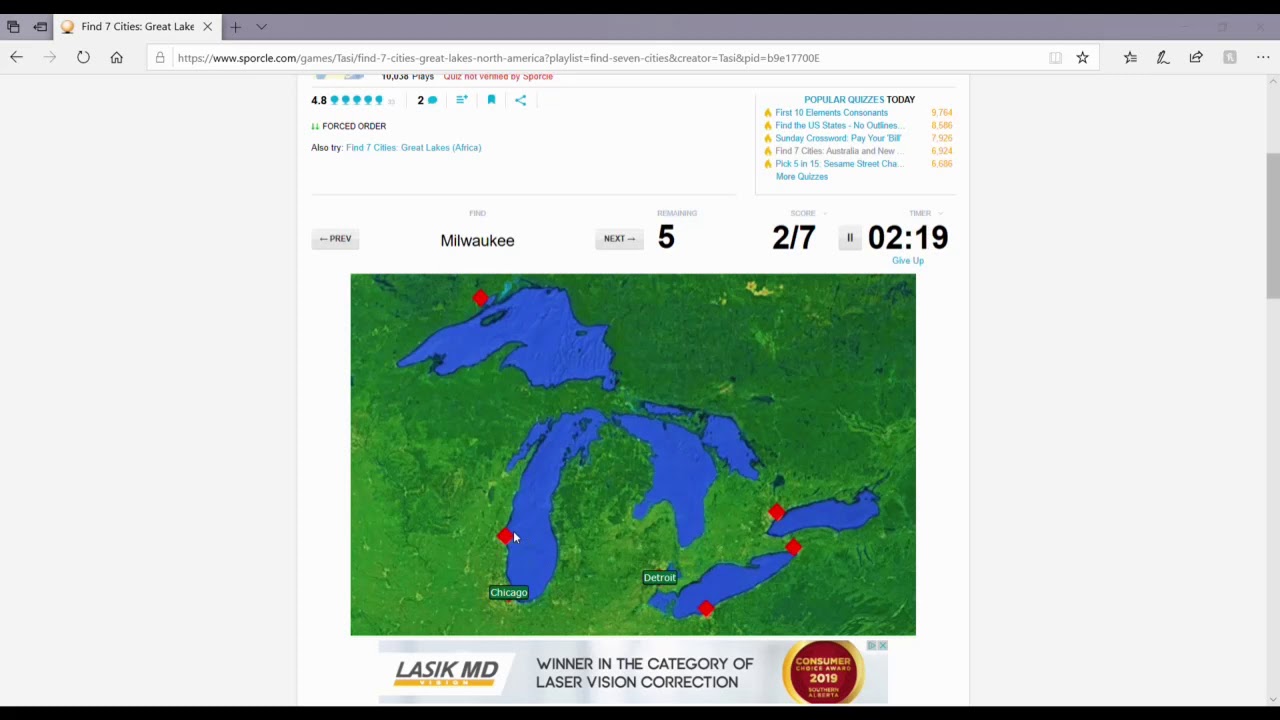1280x720 pixels.
Task: Open browser settings and more menu
Action: pyautogui.click(x=1263, y=58)
